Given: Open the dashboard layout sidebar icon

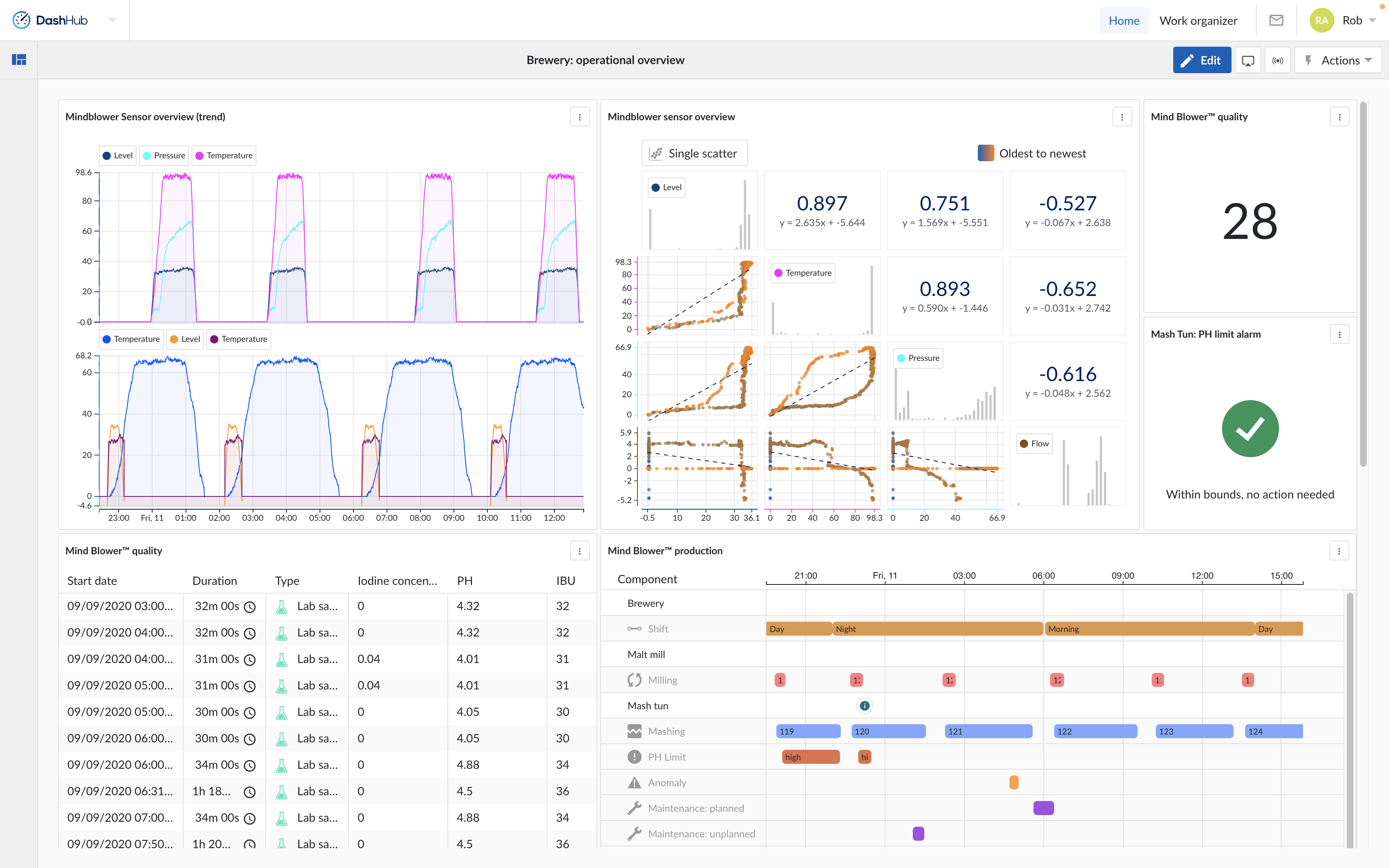Looking at the screenshot, I should (19, 60).
